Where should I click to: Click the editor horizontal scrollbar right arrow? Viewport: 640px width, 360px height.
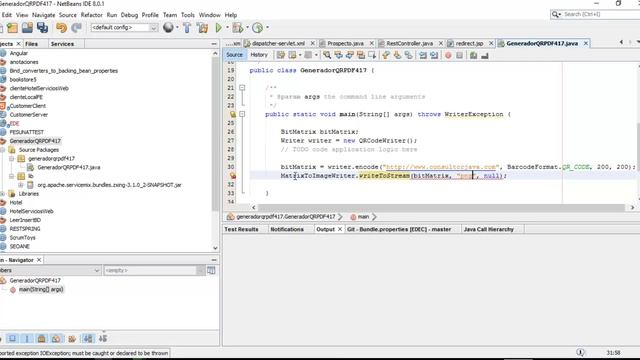pos(632,207)
